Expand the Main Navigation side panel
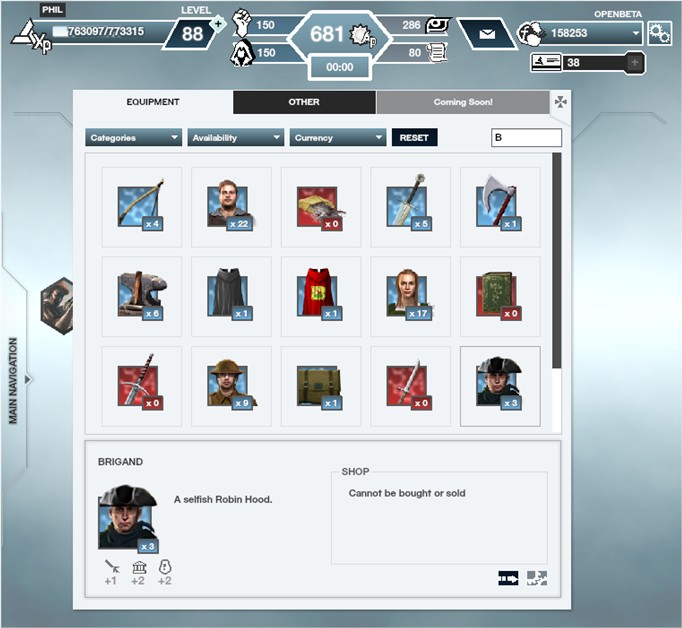The height and width of the screenshot is (628, 682). [x=28, y=380]
